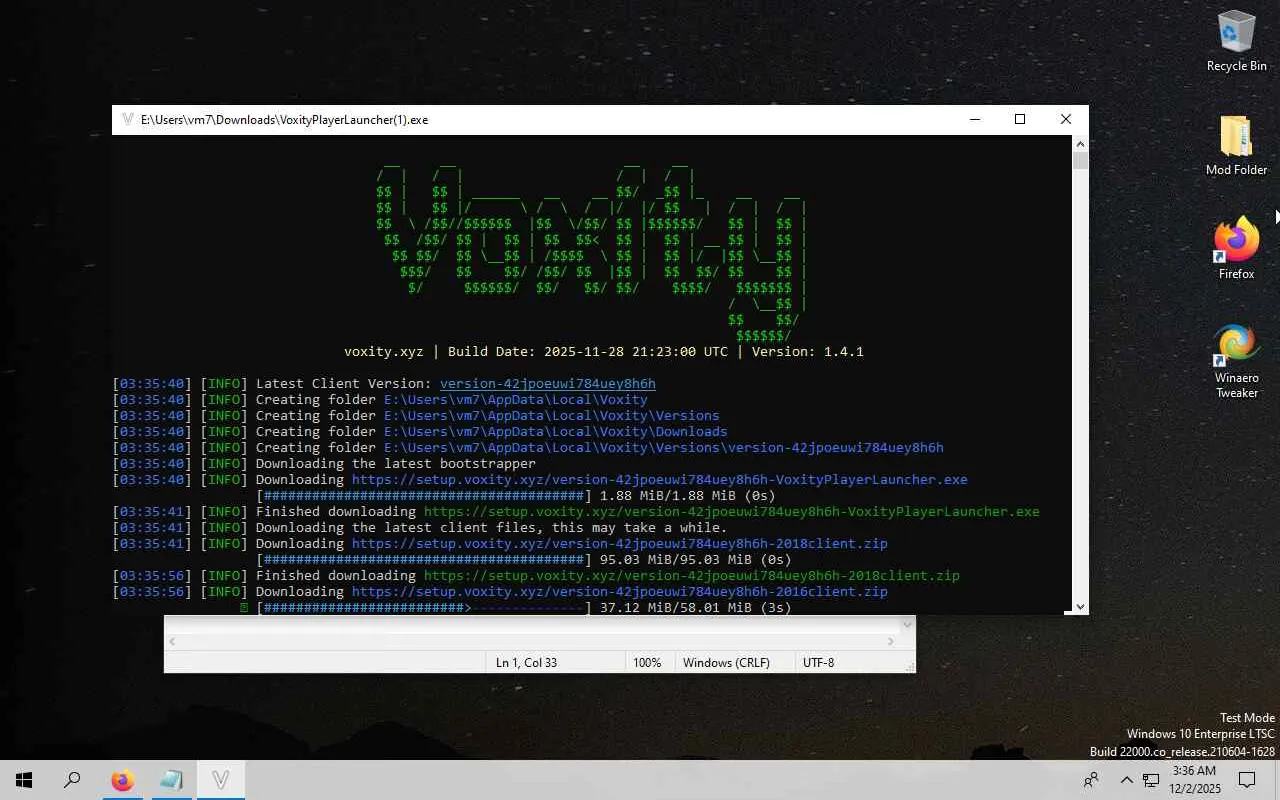This screenshot has height=800, width=1280.
Task: Click the 1.88 MiB completed progress bar
Action: coord(424,496)
